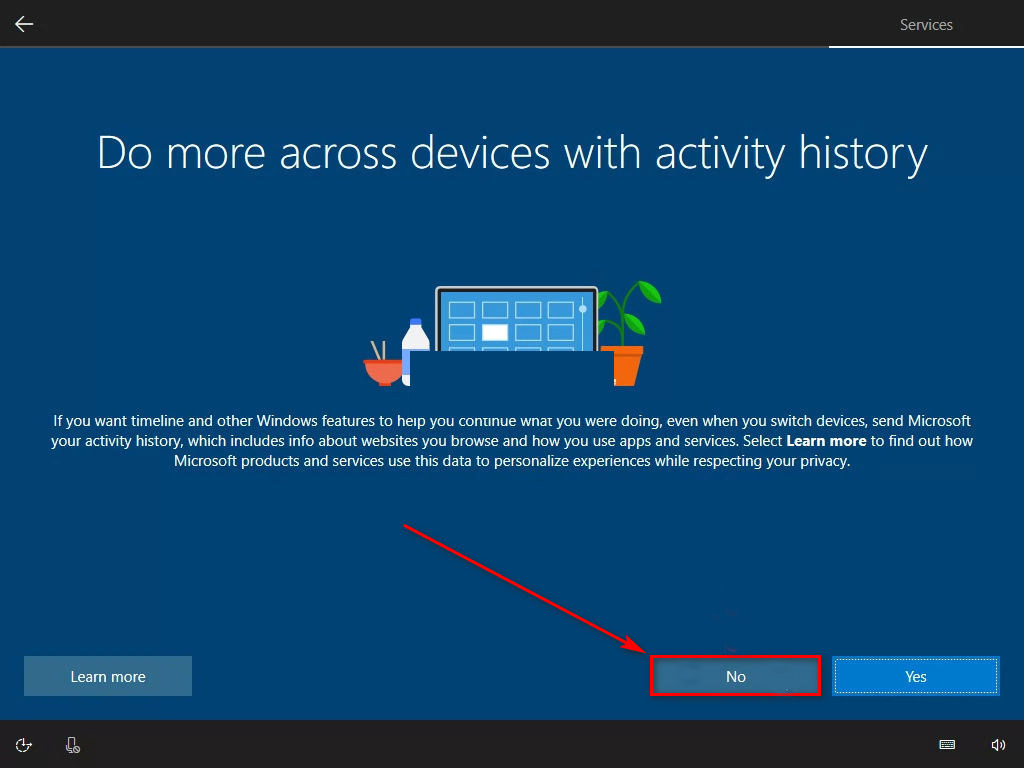Open the on-screen keyboard icon
The height and width of the screenshot is (768, 1024).
[947, 744]
